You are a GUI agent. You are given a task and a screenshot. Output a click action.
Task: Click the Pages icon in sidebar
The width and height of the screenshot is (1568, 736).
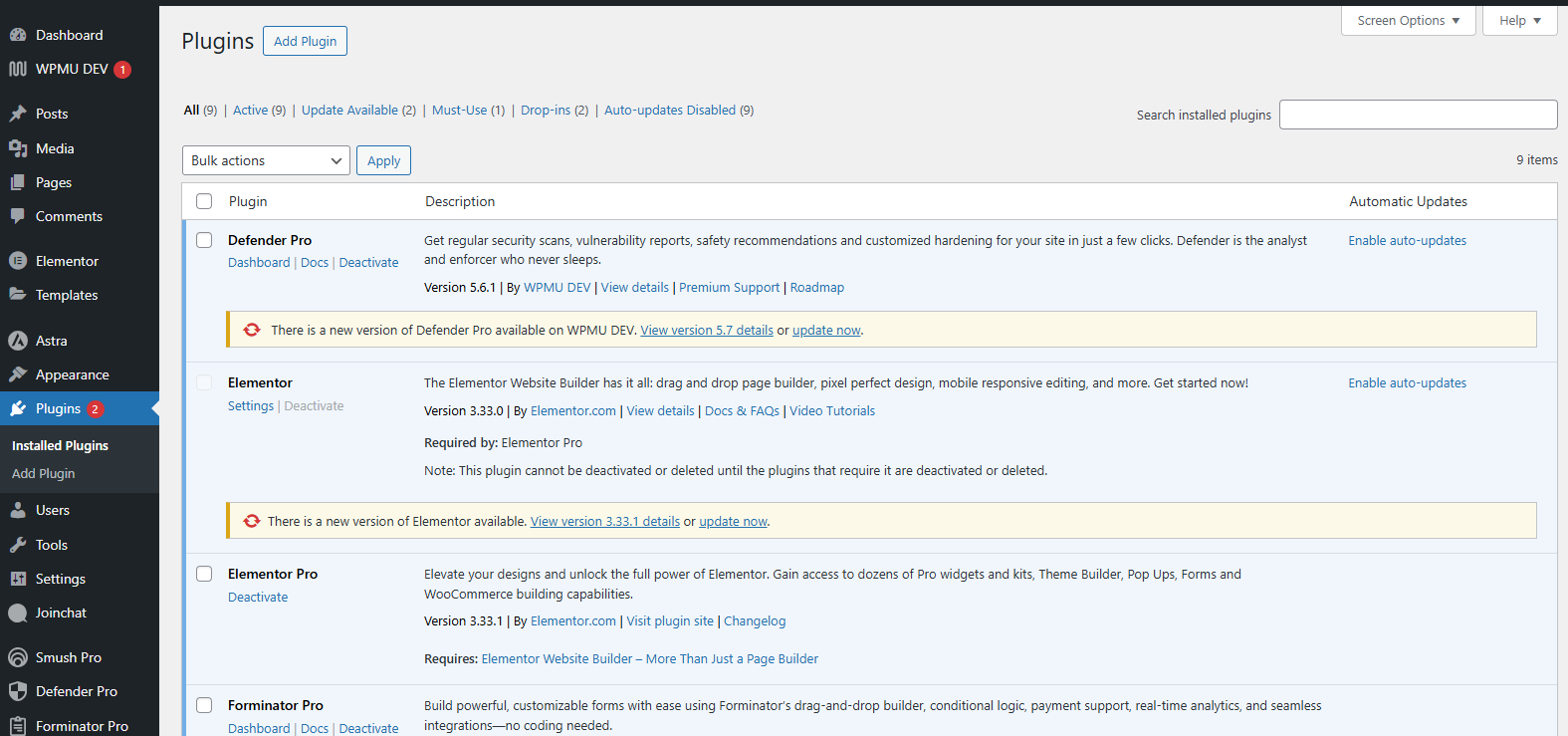18,182
